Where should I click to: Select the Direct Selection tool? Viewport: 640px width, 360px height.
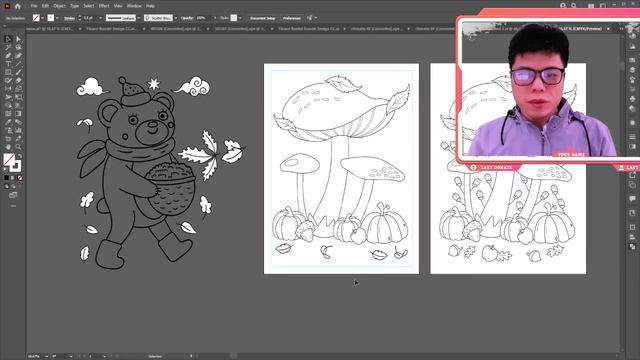tap(18, 39)
